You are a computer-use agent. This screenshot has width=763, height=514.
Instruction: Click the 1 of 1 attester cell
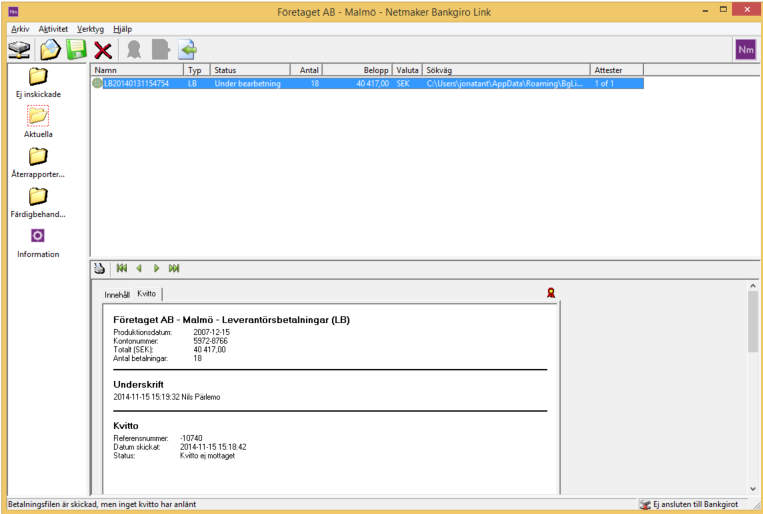pyautogui.click(x=604, y=83)
